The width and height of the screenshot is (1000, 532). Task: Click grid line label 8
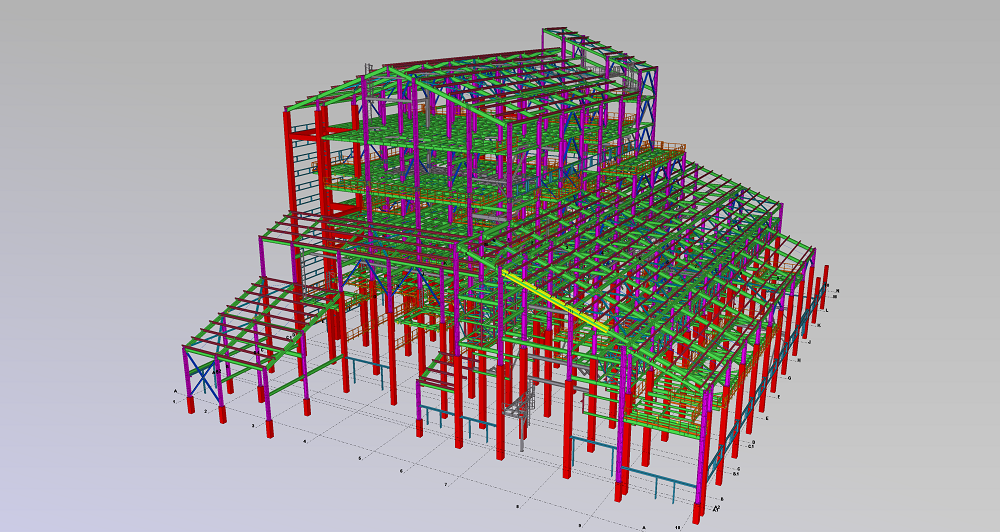(x=517, y=506)
